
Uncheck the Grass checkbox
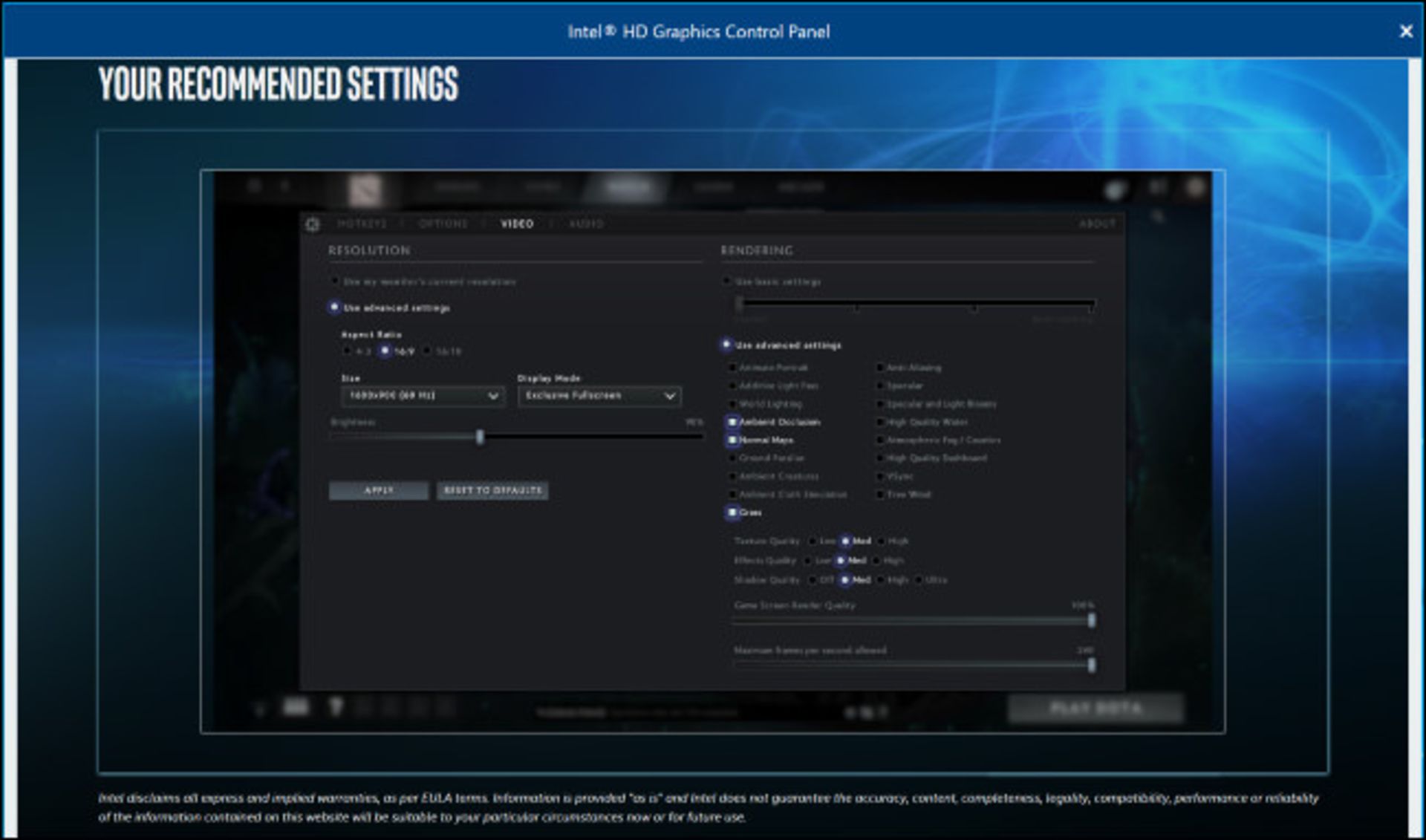pos(732,512)
